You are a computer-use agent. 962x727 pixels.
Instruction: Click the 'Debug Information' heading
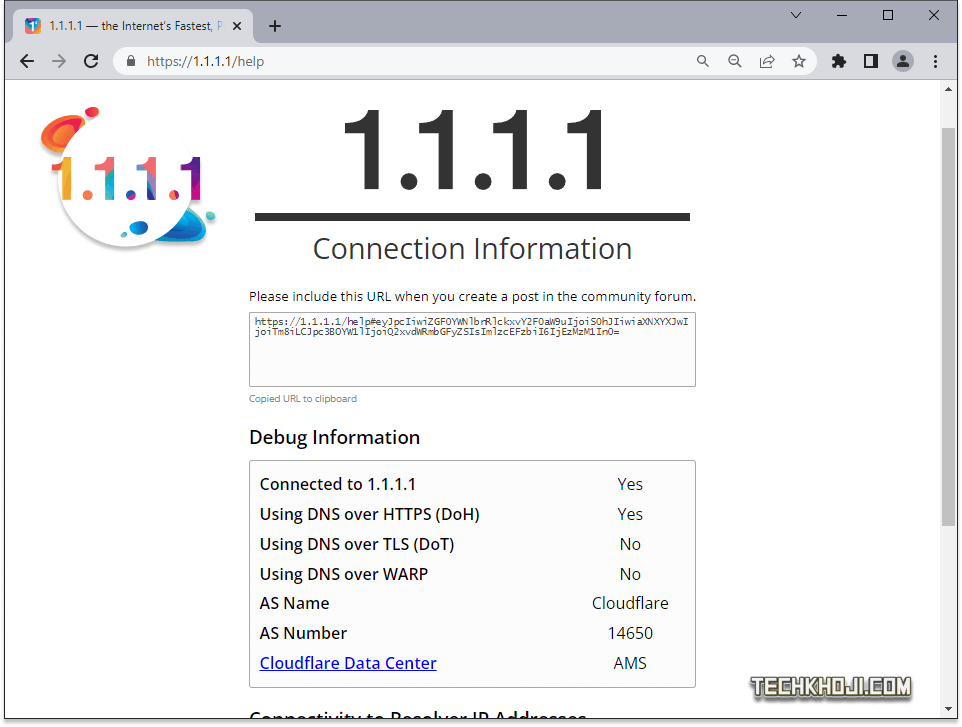[334, 437]
